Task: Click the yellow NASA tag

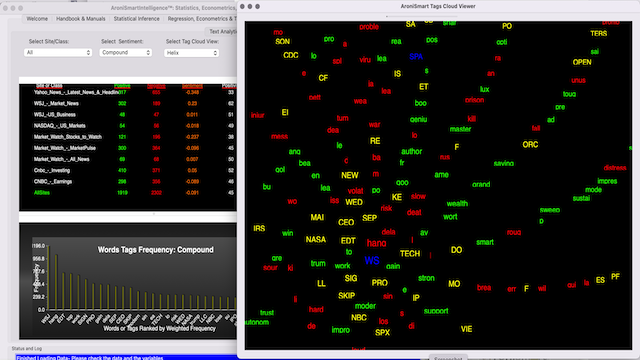Action: (316, 240)
